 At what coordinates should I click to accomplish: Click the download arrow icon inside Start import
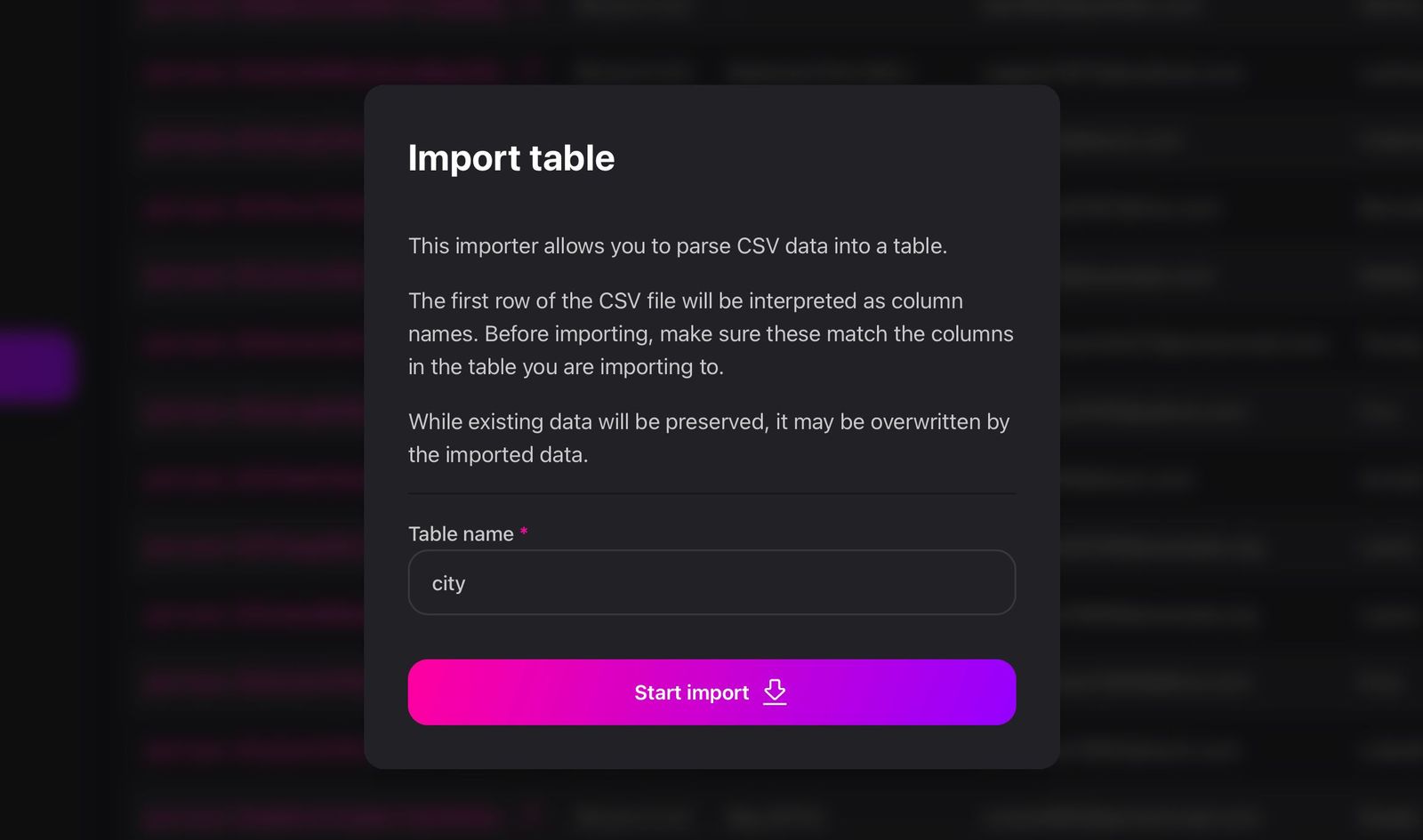pyautogui.click(x=774, y=692)
